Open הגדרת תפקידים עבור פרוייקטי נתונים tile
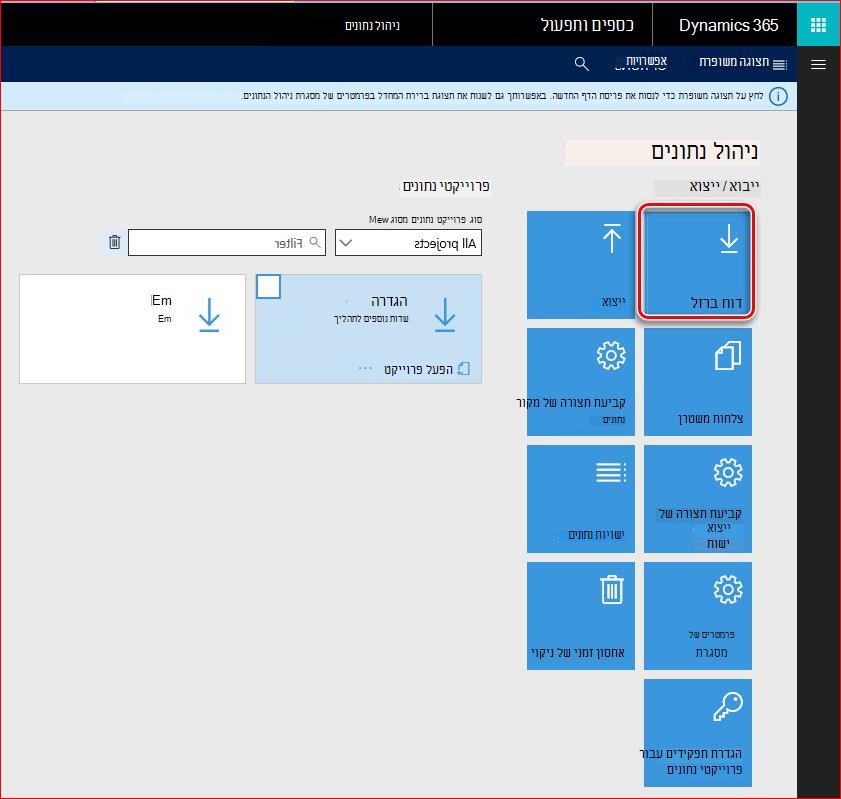The height and width of the screenshot is (799, 841). point(697,733)
